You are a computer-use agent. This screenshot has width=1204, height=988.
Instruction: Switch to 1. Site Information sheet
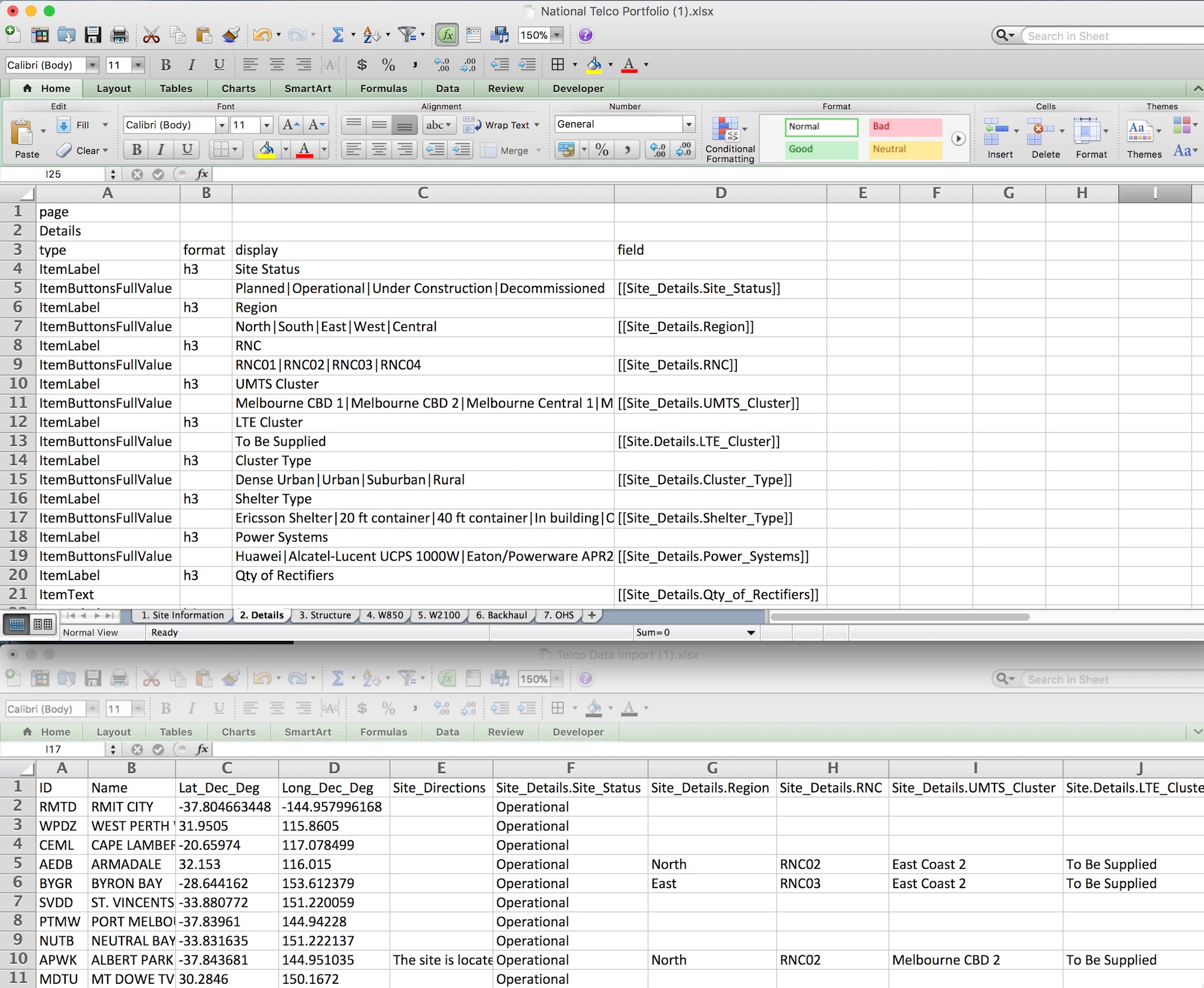(x=182, y=615)
